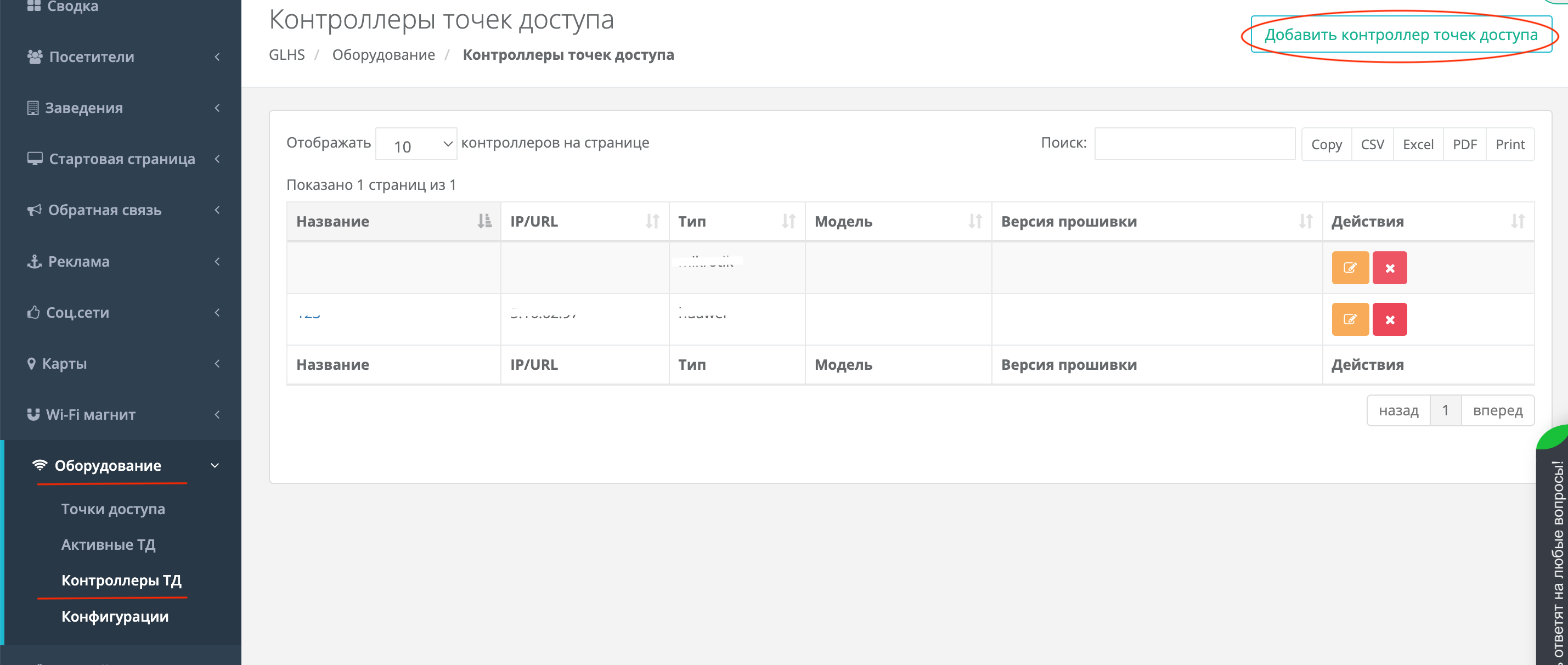
Task: Click the PDF export button
Action: (x=1464, y=144)
